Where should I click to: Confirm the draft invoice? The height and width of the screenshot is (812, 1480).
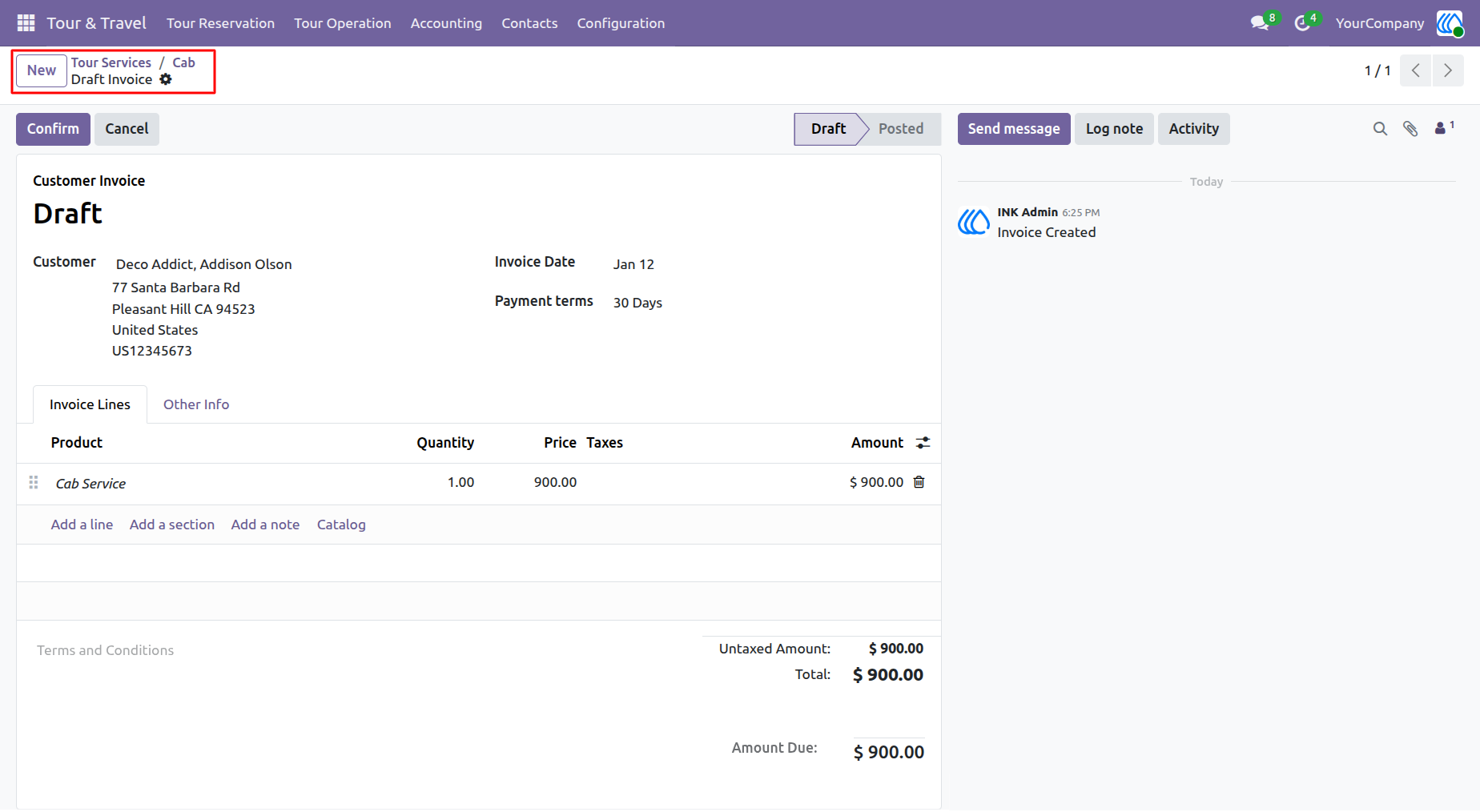(53, 129)
